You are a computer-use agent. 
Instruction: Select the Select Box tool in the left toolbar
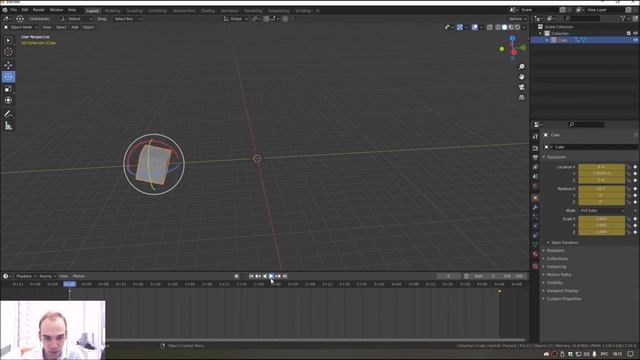[8, 40]
